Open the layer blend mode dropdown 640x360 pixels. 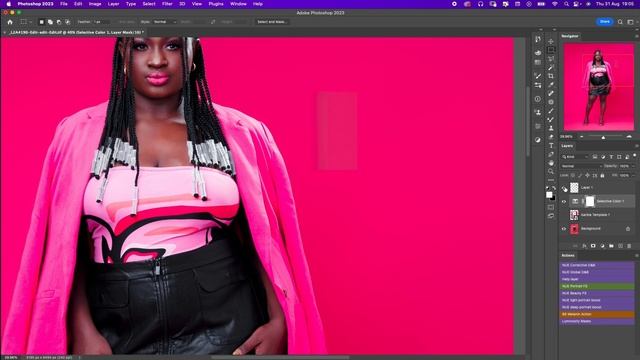click(x=581, y=166)
